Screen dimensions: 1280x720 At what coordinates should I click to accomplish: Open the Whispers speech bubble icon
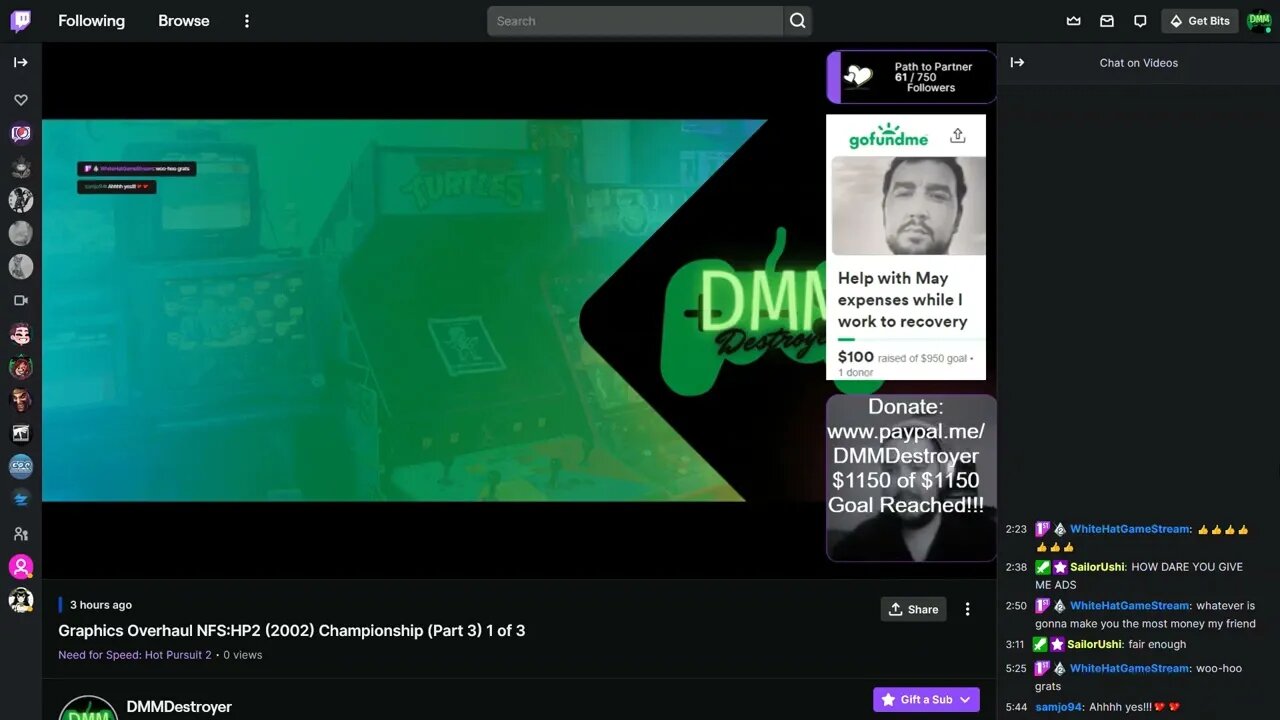click(x=1140, y=21)
